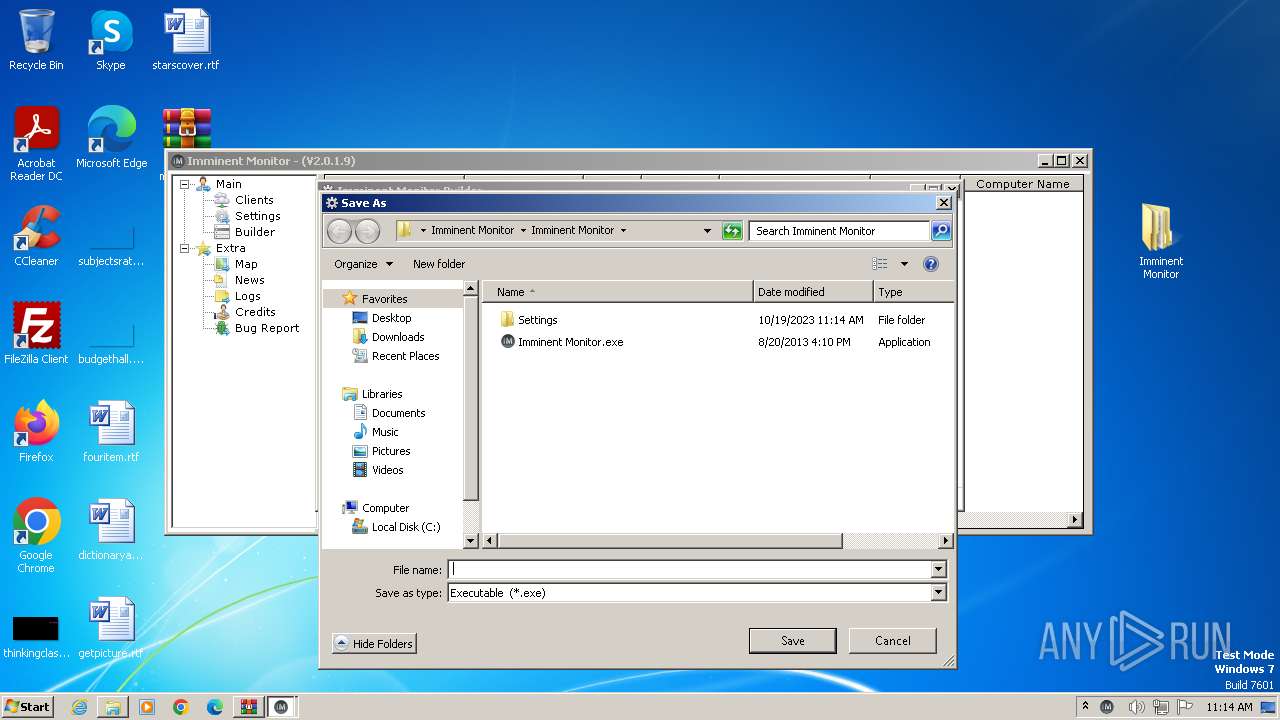Open the Imminent Monitor desktop folder
Viewport: 1280px width, 720px height.
click(1160, 242)
